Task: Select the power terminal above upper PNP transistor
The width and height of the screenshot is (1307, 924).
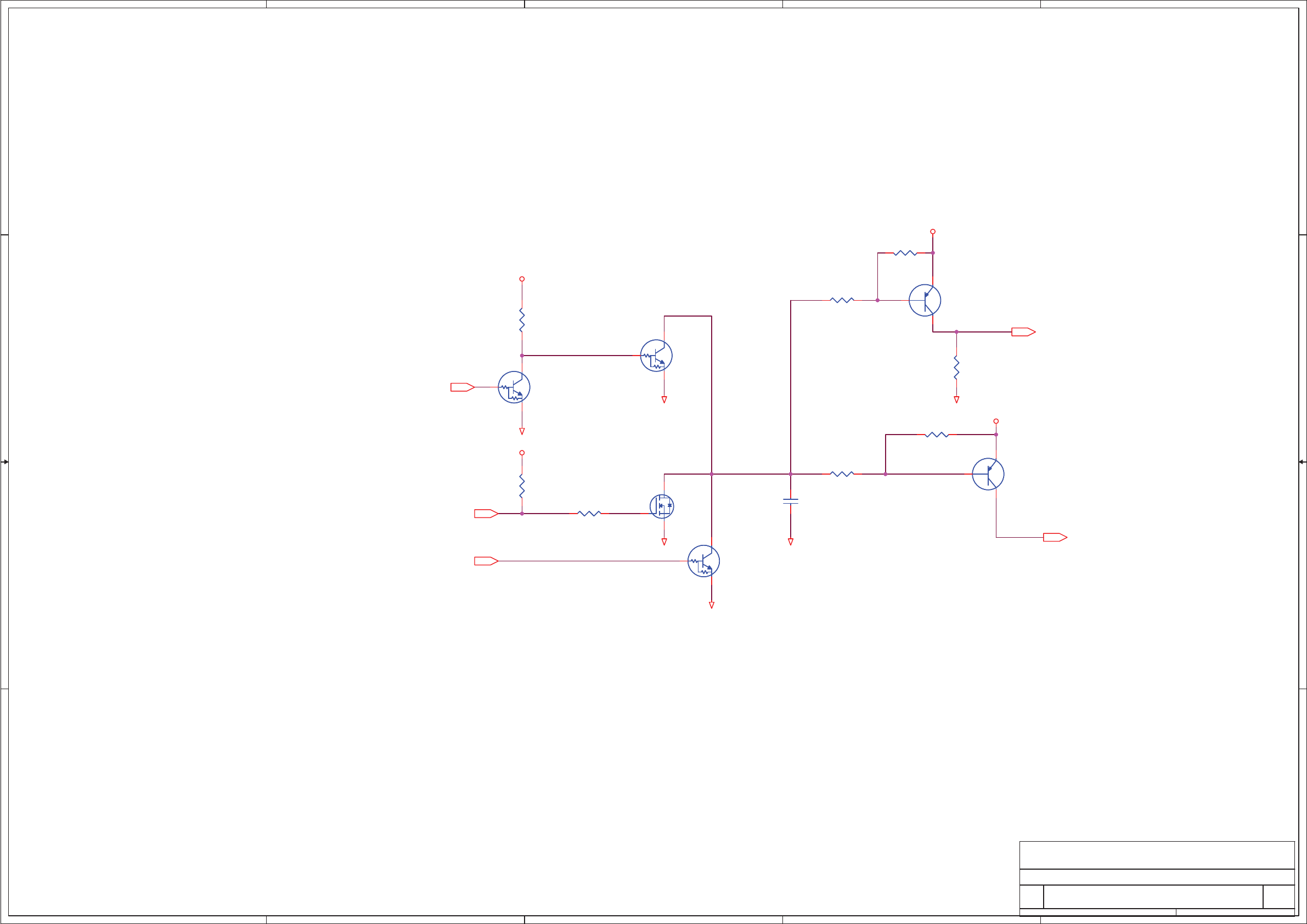Action: click(932, 232)
